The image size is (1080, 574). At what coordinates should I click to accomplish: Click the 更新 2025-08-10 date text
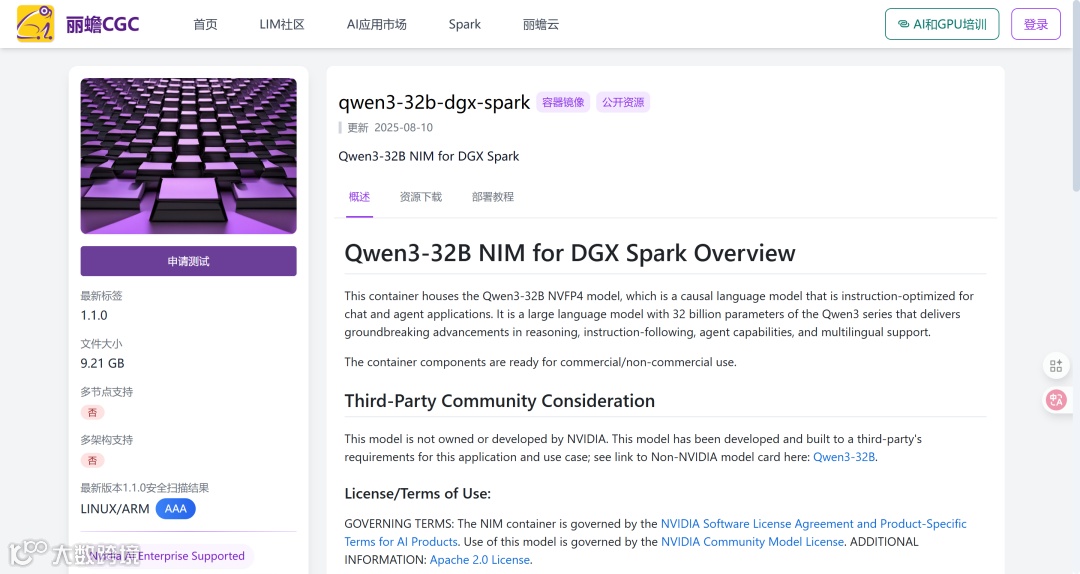pos(390,127)
